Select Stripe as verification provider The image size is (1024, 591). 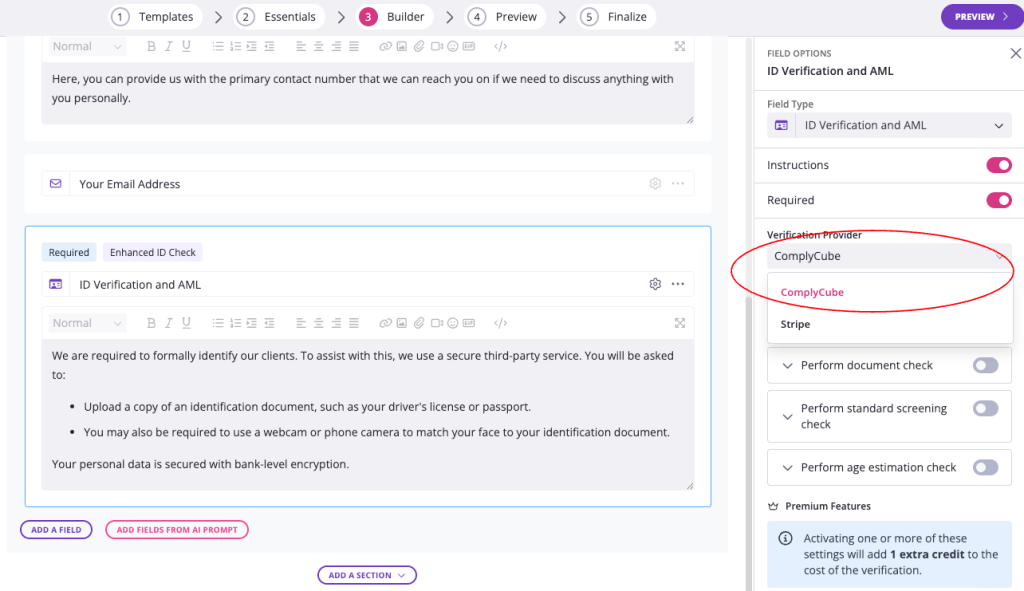point(795,325)
